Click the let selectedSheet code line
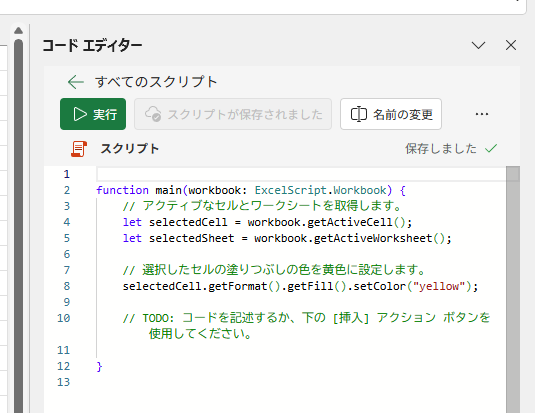The width and height of the screenshot is (535, 413). (x=287, y=238)
